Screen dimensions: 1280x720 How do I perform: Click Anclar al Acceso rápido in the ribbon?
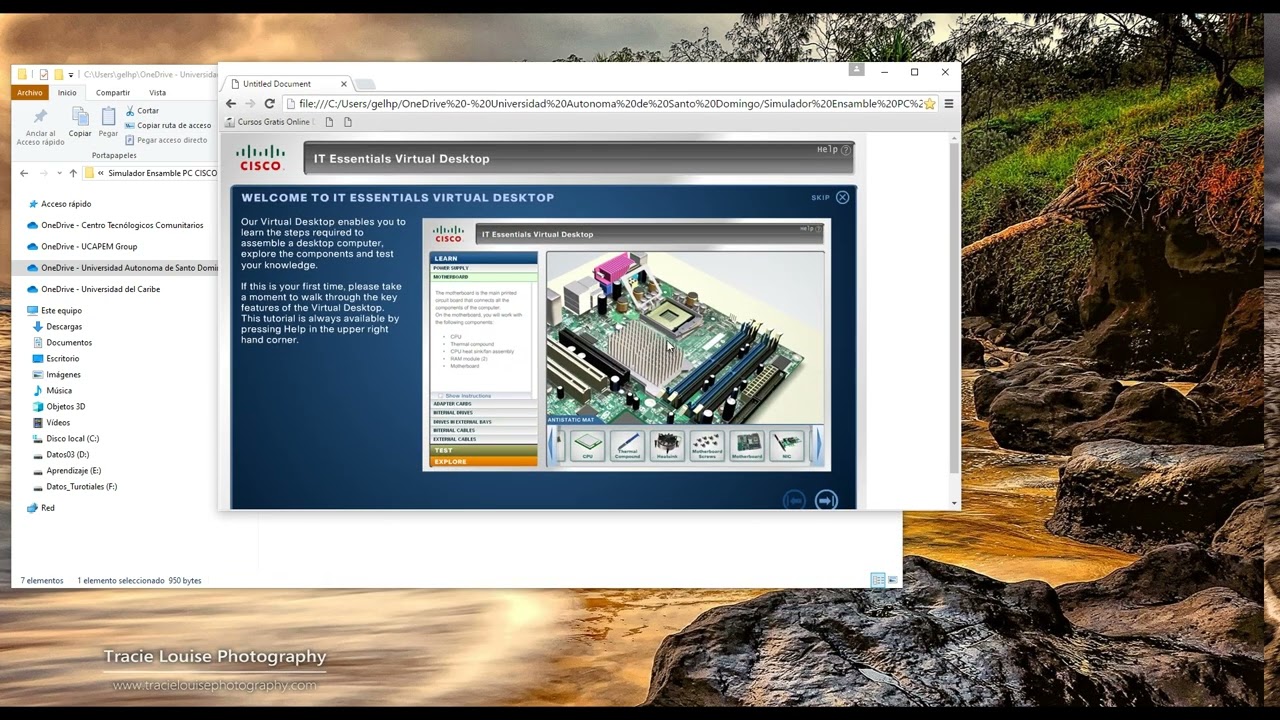click(40, 125)
